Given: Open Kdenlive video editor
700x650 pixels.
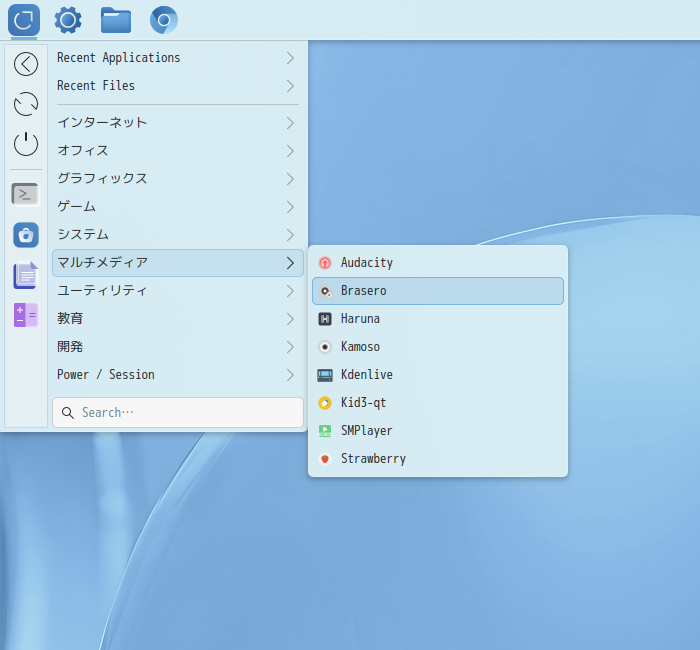Looking at the screenshot, I should pos(366,375).
